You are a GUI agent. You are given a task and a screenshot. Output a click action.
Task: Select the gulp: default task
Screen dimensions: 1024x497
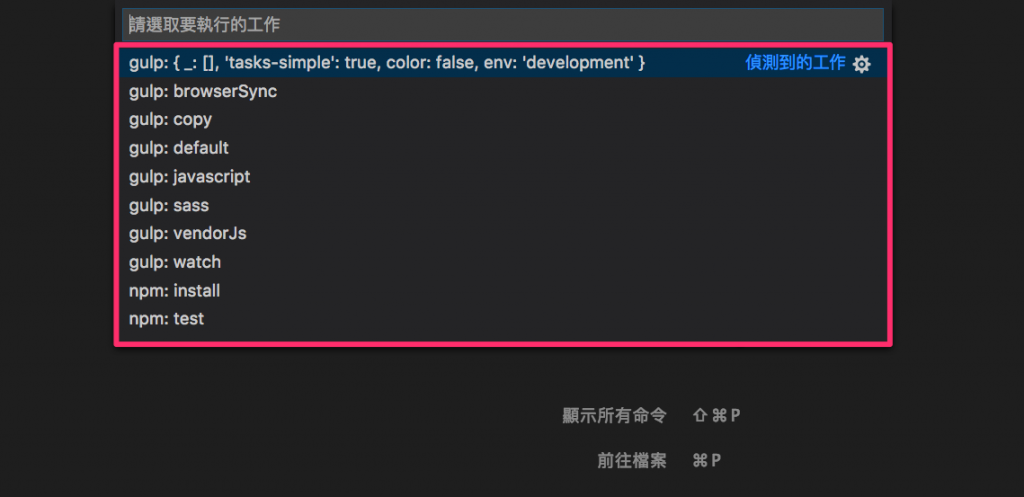click(503, 148)
